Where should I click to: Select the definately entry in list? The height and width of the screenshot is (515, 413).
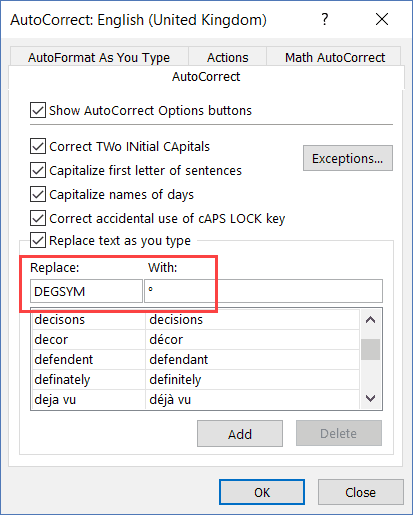click(x=196, y=379)
